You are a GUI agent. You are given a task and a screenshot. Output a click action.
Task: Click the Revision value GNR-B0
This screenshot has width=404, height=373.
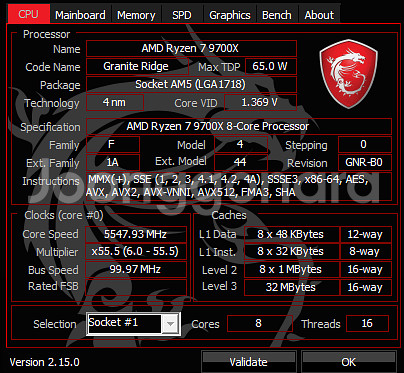pyautogui.click(x=365, y=162)
